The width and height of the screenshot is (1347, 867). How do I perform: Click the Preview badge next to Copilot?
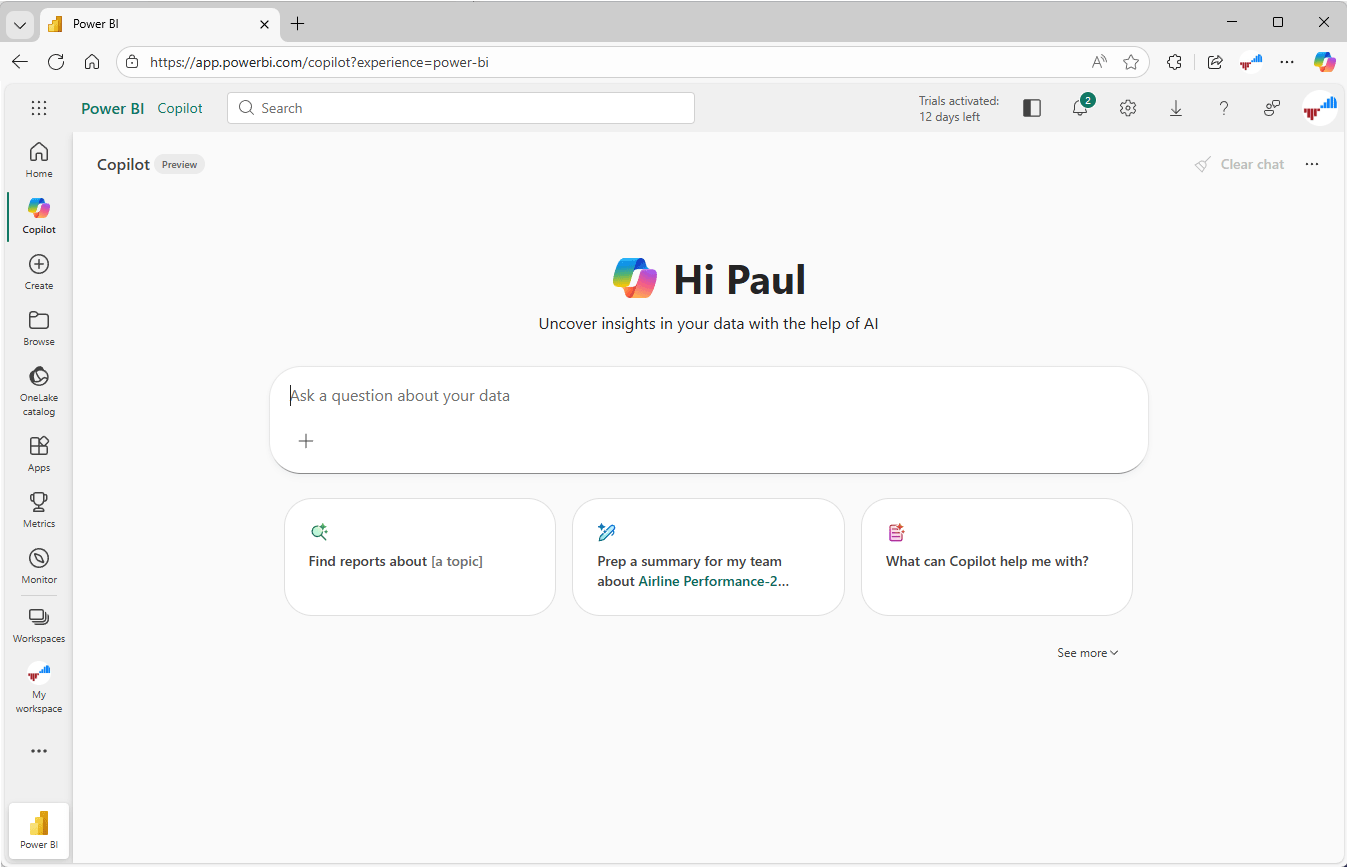point(180,164)
